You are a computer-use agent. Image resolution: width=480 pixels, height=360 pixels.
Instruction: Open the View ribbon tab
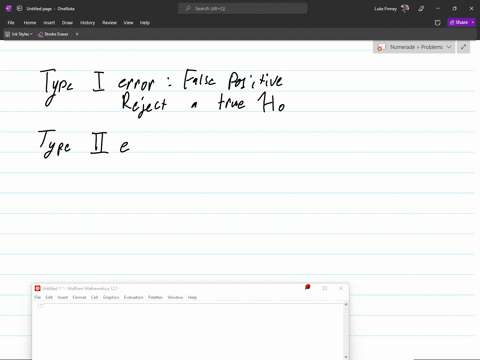tap(128, 23)
